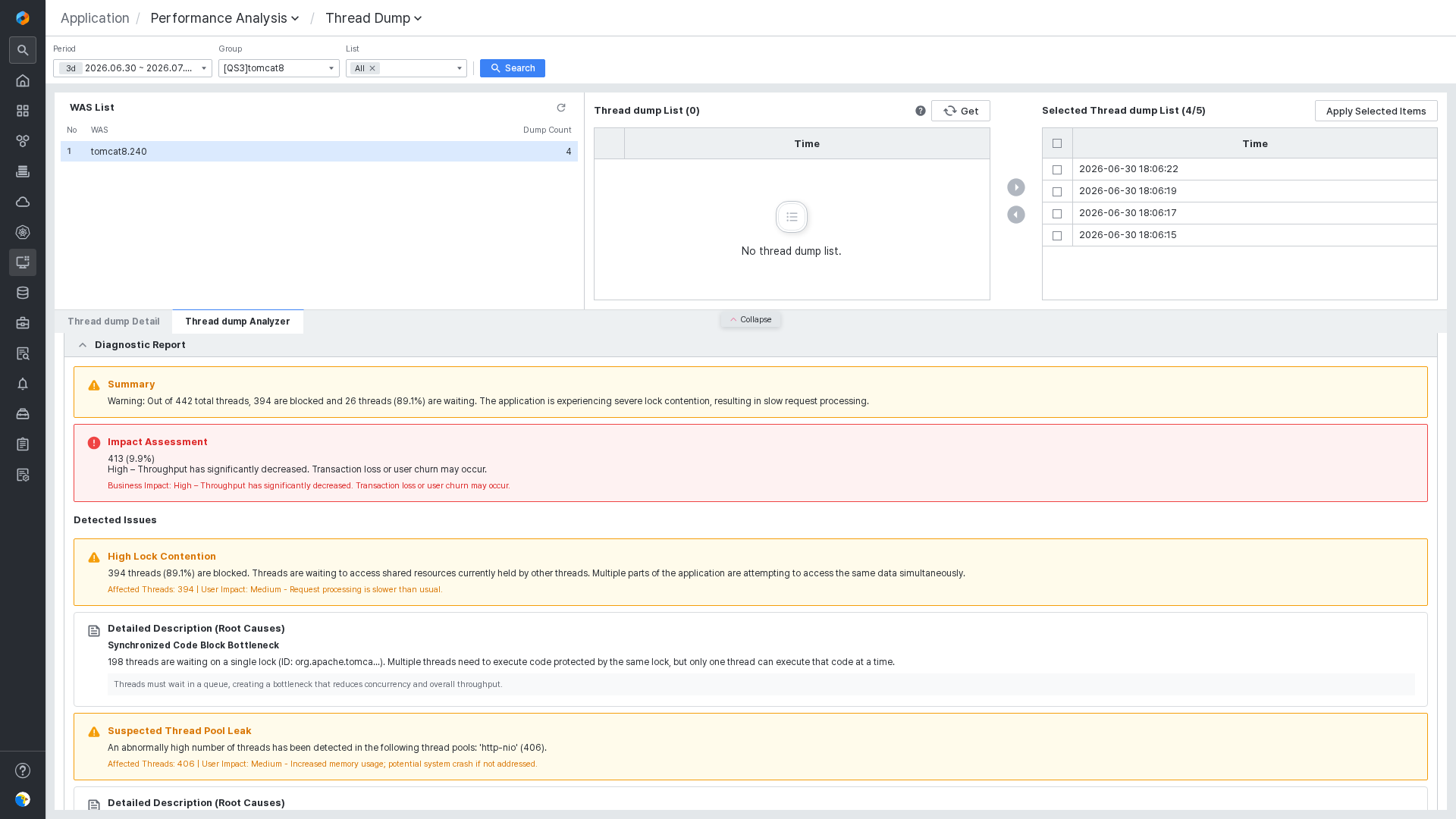Click the help icon beside the Get button
The height and width of the screenshot is (819, 1456).
[921, 111]
